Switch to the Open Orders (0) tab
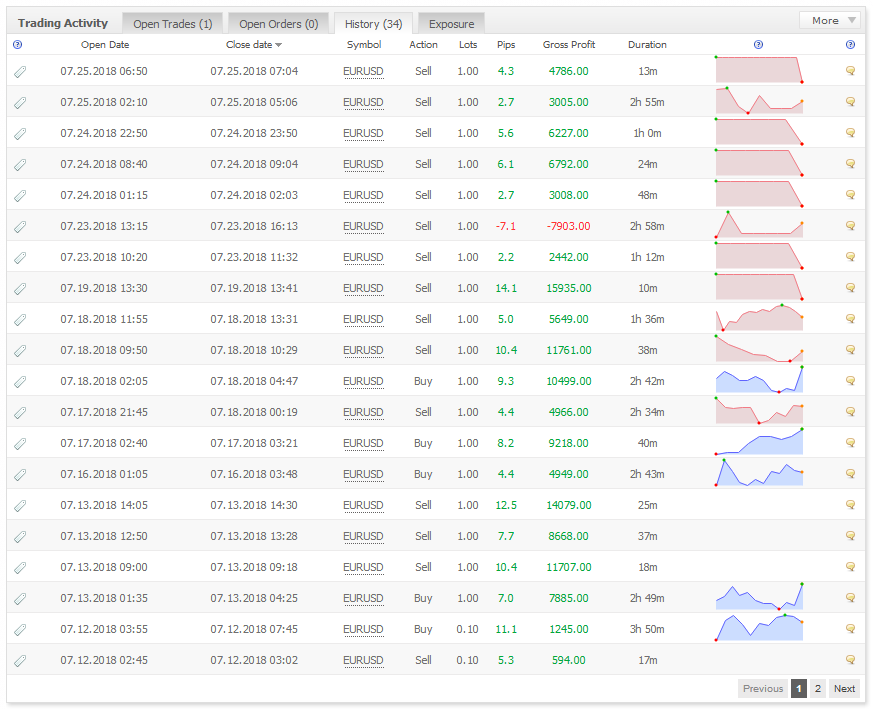The height and width of the screenshot is (709, 873). pyautogui.click(x=278, y=24)
